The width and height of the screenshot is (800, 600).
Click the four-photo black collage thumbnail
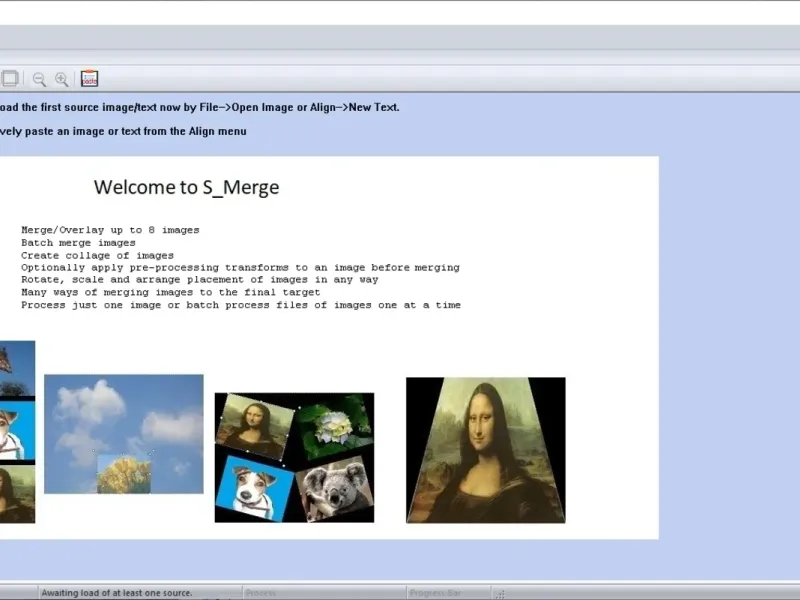(294, 458)
